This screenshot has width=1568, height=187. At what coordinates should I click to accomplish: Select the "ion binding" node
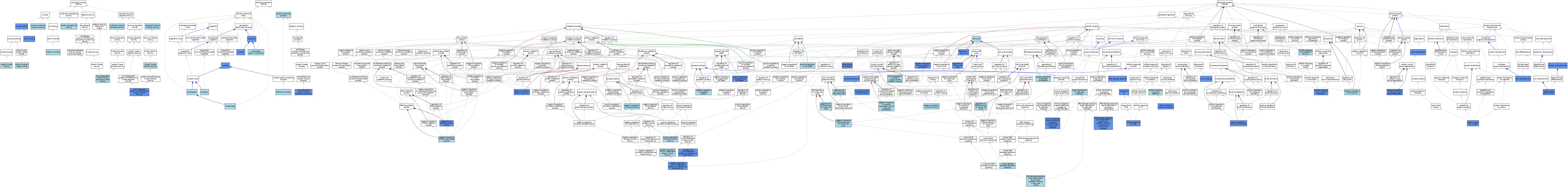(53, 26)
